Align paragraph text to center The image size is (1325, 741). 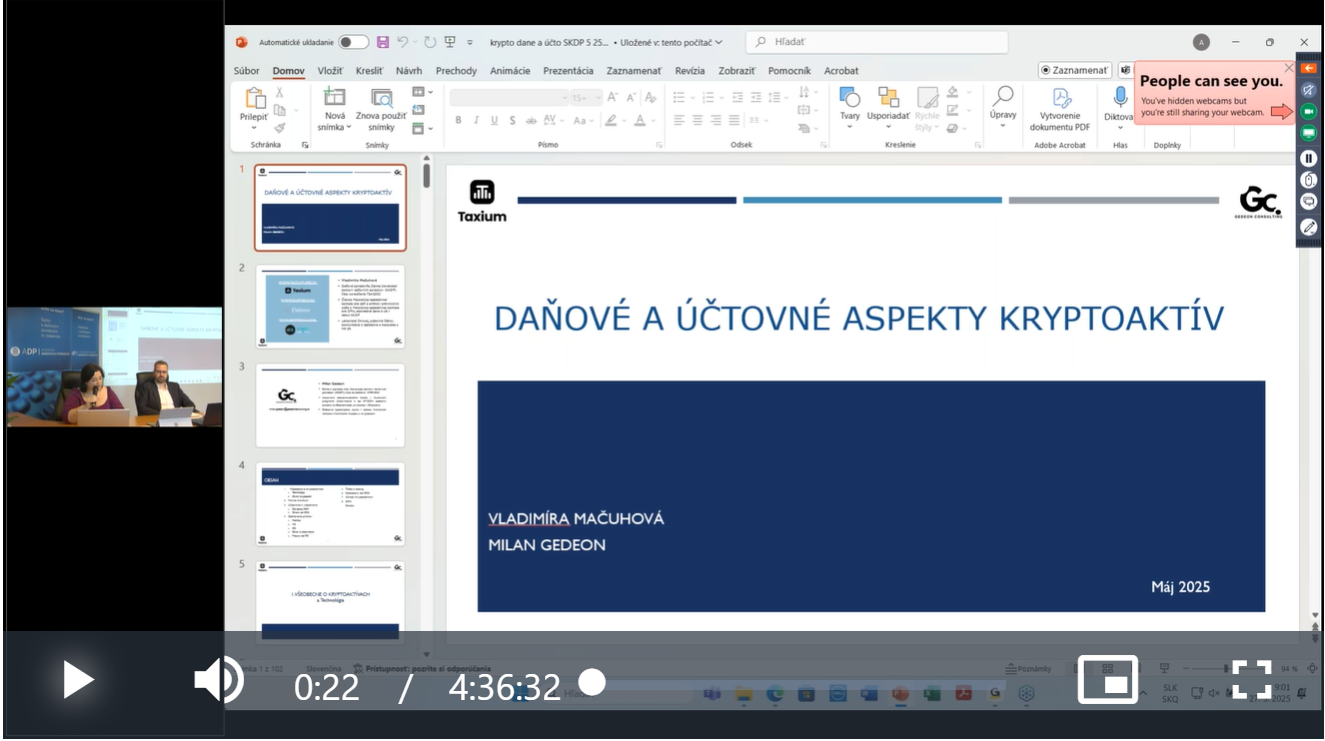pos(698,120)
